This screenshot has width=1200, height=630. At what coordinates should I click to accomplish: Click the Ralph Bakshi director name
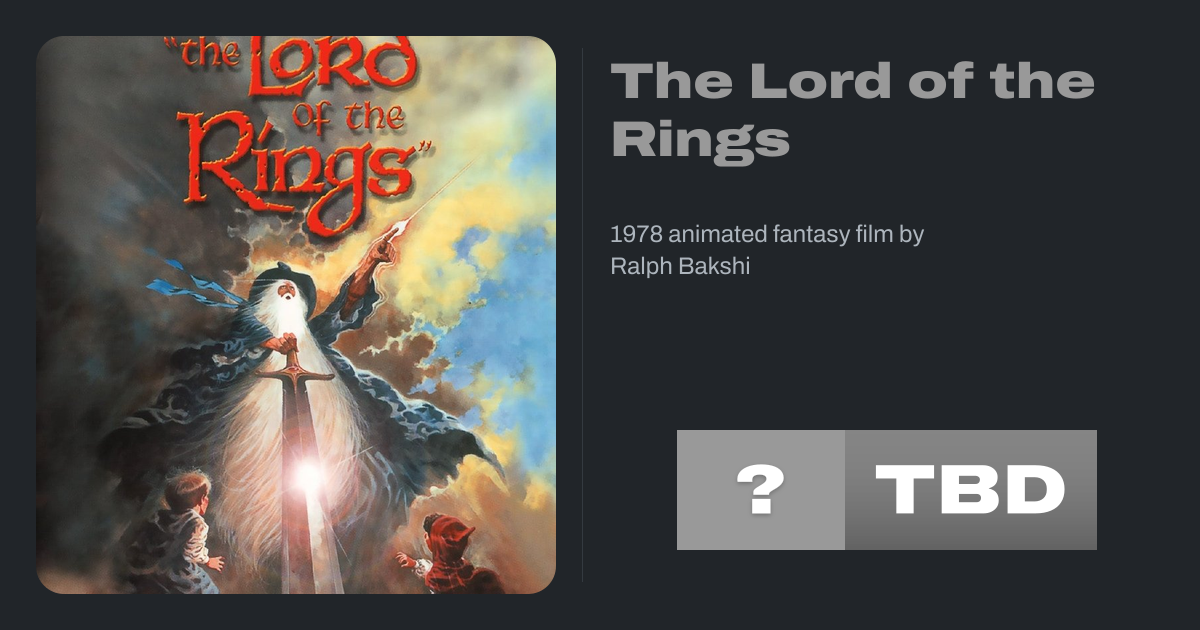click(x=679, y=267)
